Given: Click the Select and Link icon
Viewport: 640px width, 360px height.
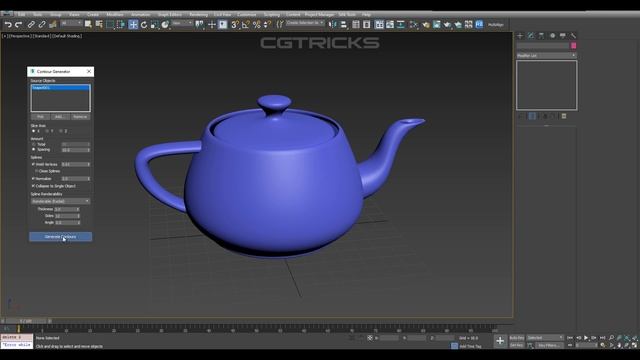Looking at the screenshot, I should point(31,25).
